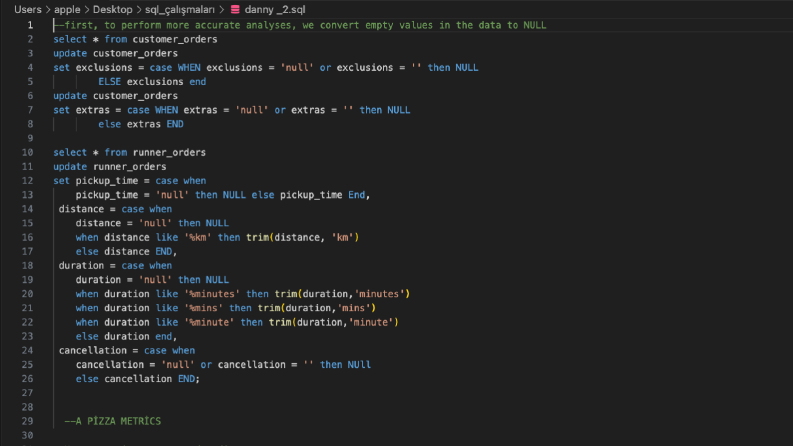Viewport: 793px width, 446px height.
Task: Place cursor in 'distance = case when' line
Action: point(115,209)
